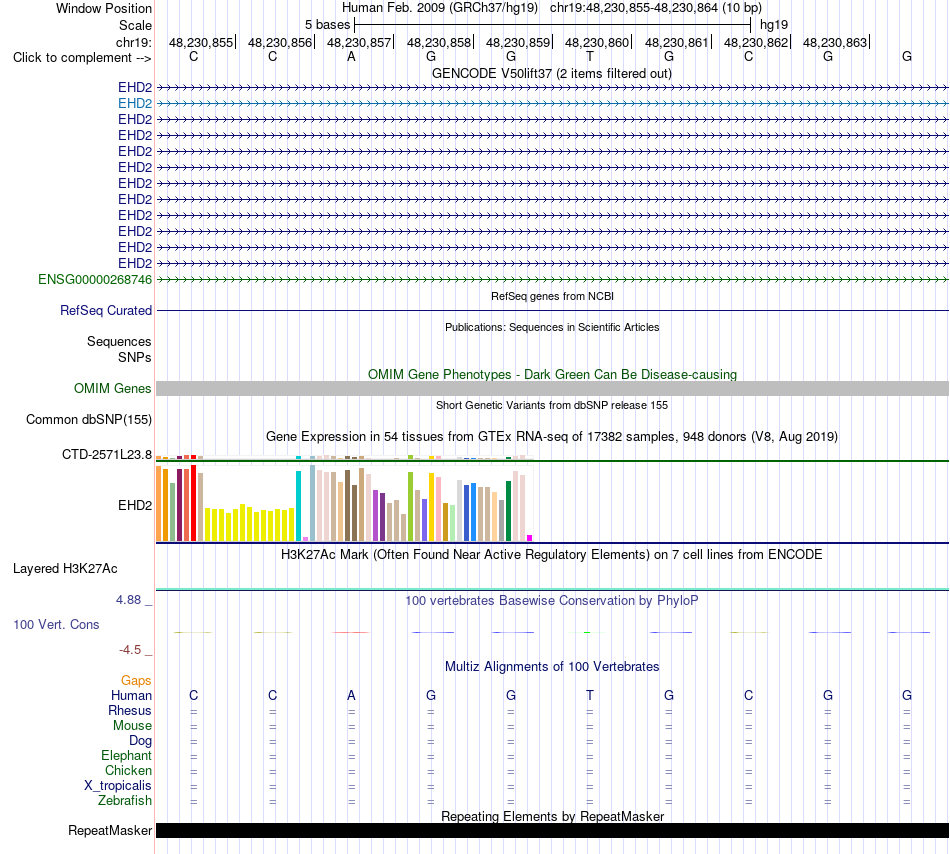The image size is (950, 854).
Task: Click T in the Human alignment row
Action: pos(590,695)
